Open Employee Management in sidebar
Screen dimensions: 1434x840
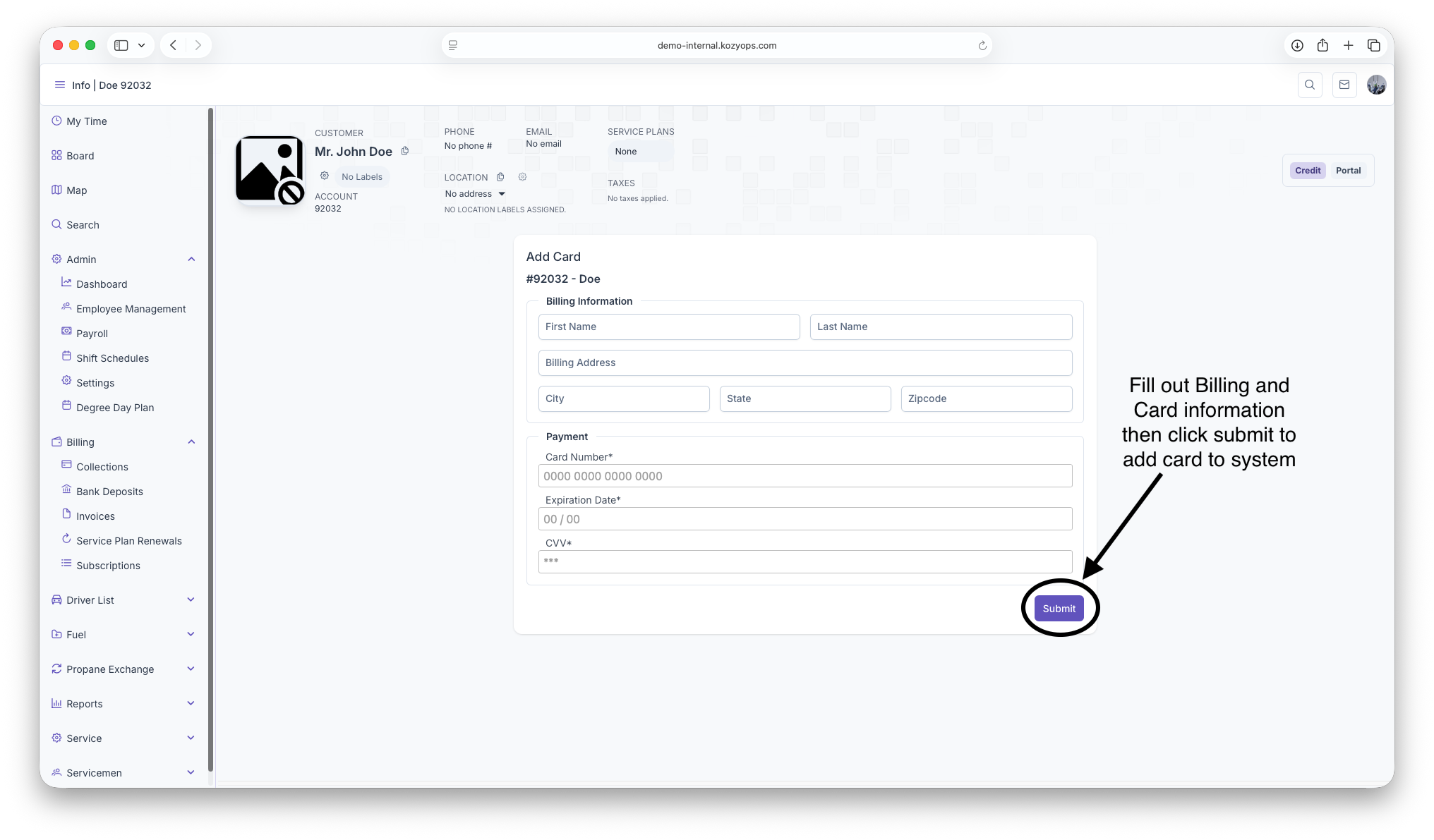click(131, 309)
